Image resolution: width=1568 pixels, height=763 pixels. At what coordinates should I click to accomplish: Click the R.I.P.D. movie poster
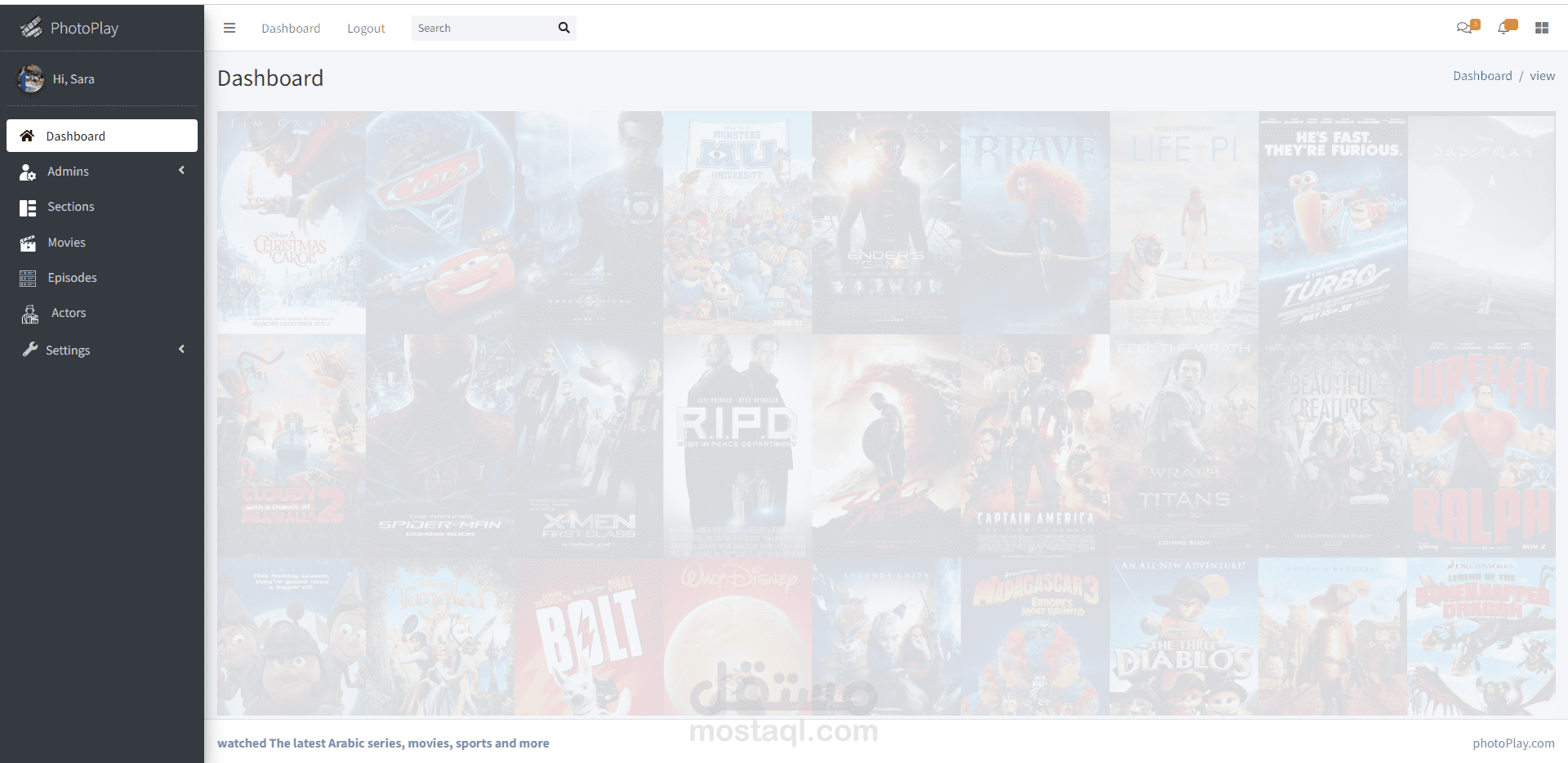click(x=737, y=445)
